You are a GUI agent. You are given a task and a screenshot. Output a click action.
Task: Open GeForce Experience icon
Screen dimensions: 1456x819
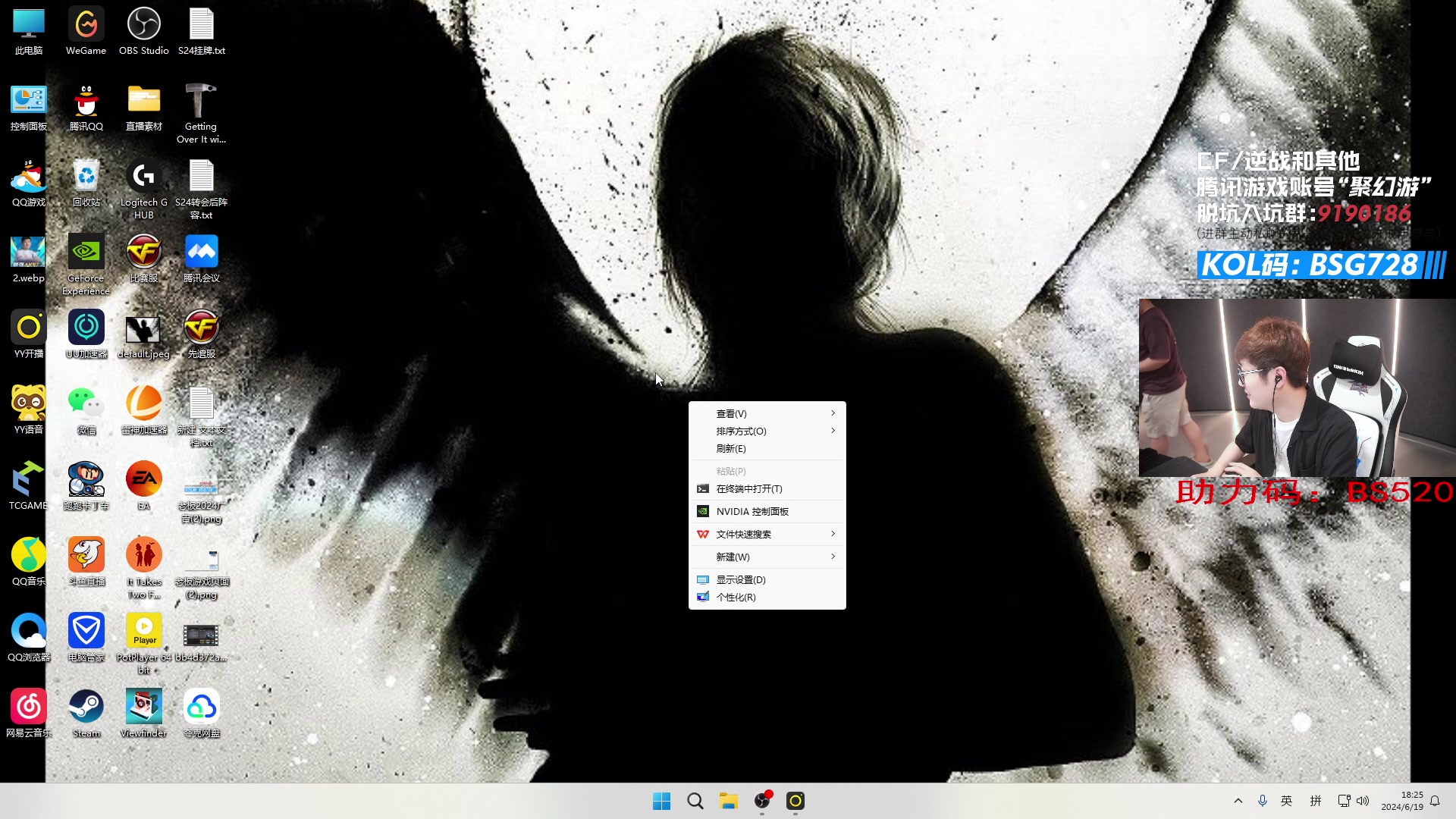click(86, 265)
